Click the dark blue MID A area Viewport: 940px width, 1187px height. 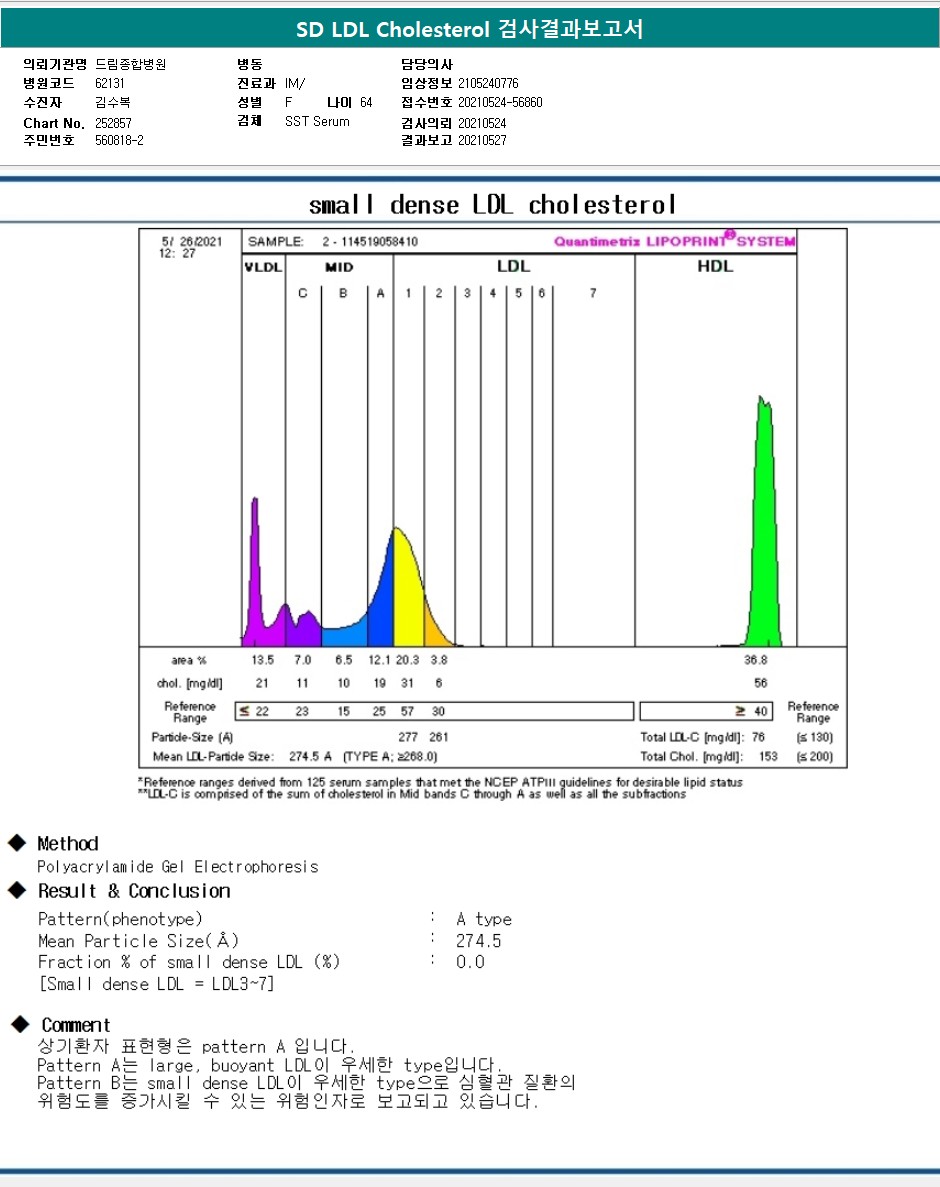381,610
